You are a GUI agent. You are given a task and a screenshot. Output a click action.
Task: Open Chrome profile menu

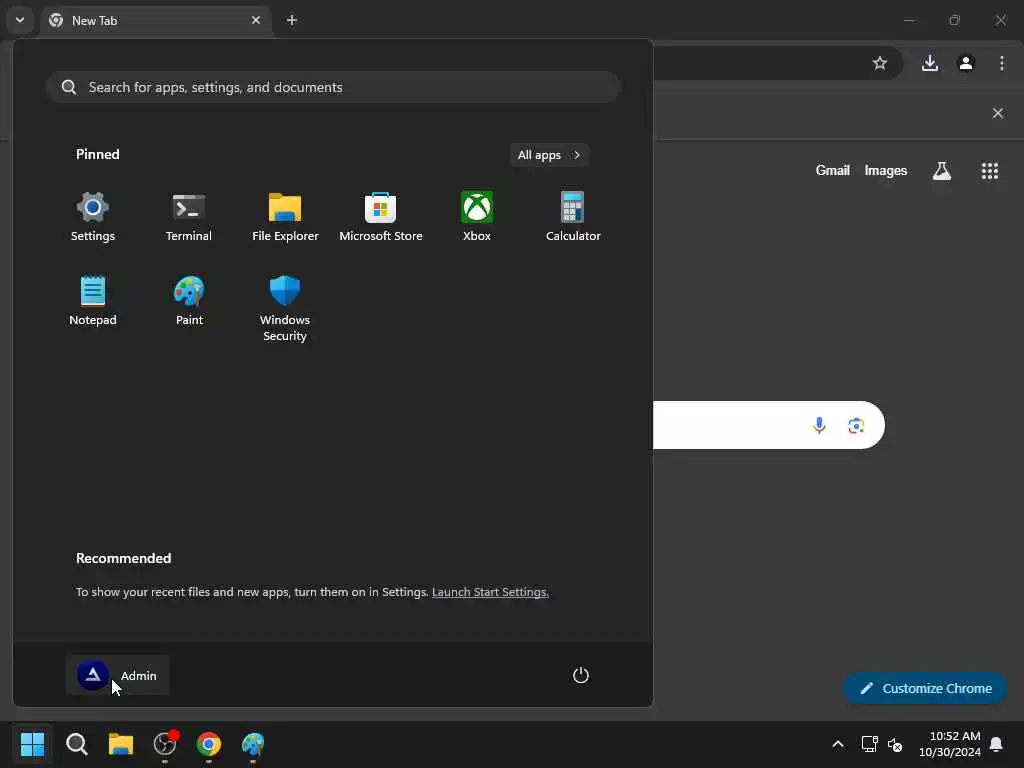pos(966,63)
